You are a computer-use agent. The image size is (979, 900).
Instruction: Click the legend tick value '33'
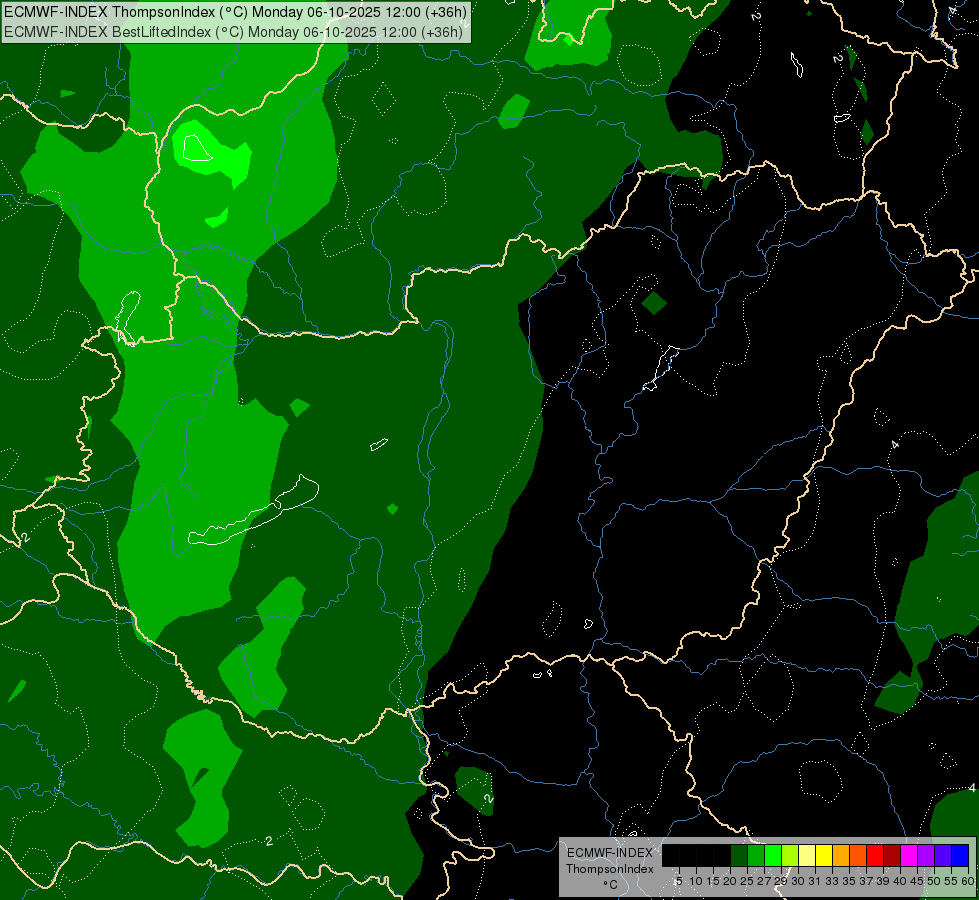(x=832, y=881)
